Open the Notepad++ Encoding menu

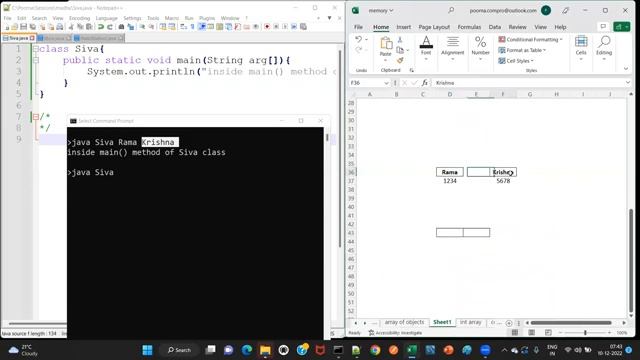click(79, 18)
